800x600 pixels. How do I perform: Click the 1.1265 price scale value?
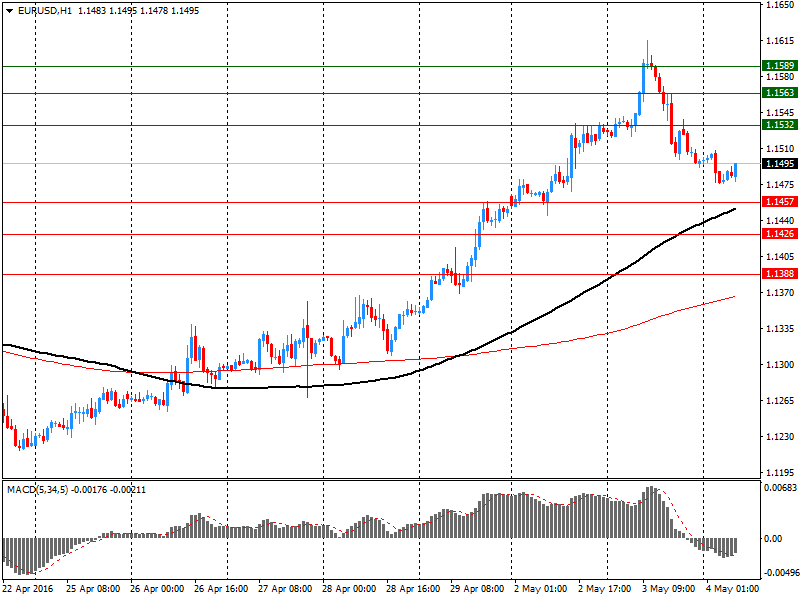click(x=780, y=401)
